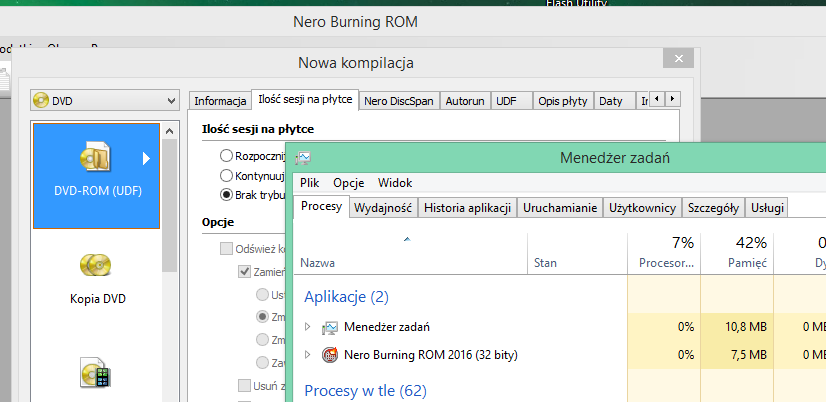Click the compilation list scrollbar thumb

click(170, 207)
